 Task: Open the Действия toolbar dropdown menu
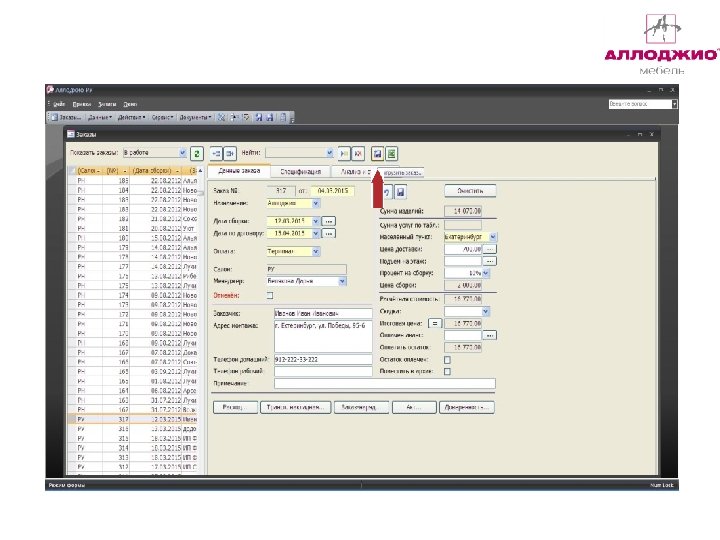[131, 118]
